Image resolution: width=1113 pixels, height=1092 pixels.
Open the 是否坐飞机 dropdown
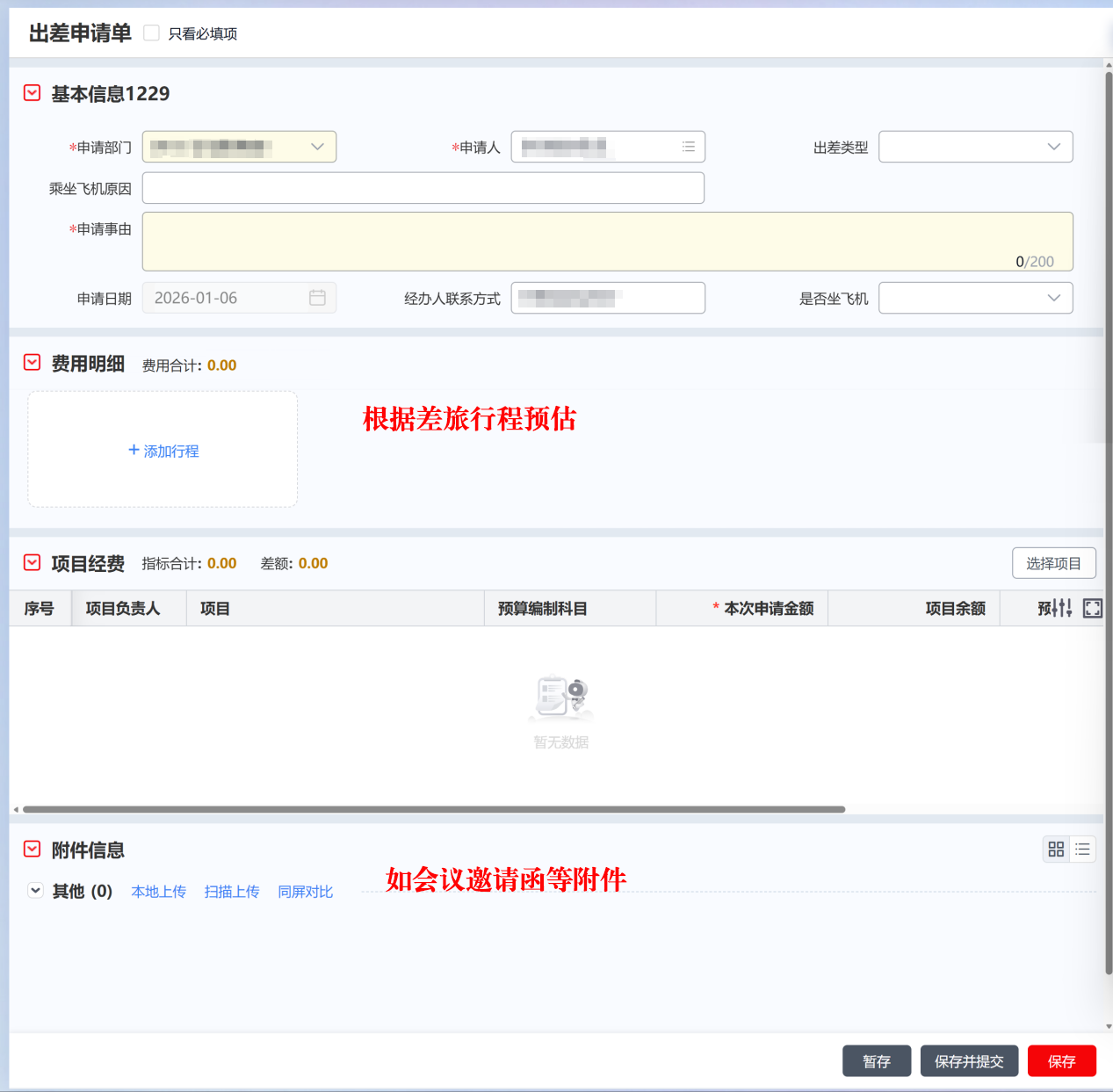[x=975, y=298]
